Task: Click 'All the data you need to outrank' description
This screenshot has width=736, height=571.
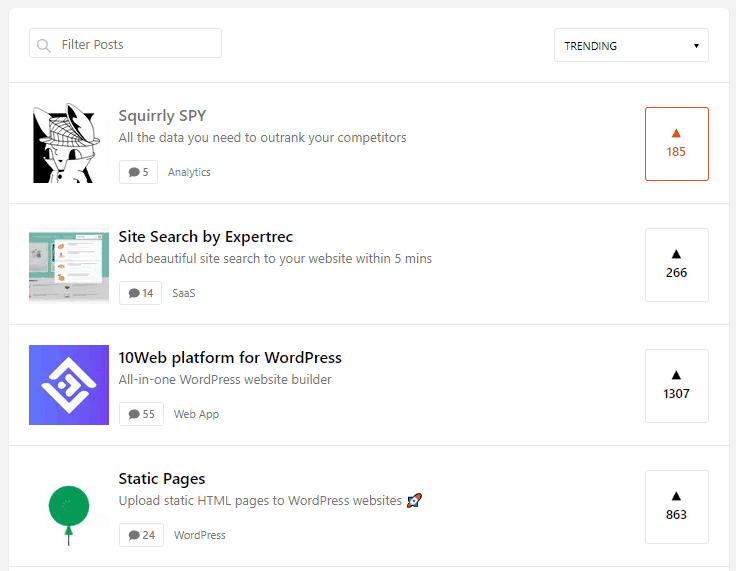Action: (x=262, y=138)
